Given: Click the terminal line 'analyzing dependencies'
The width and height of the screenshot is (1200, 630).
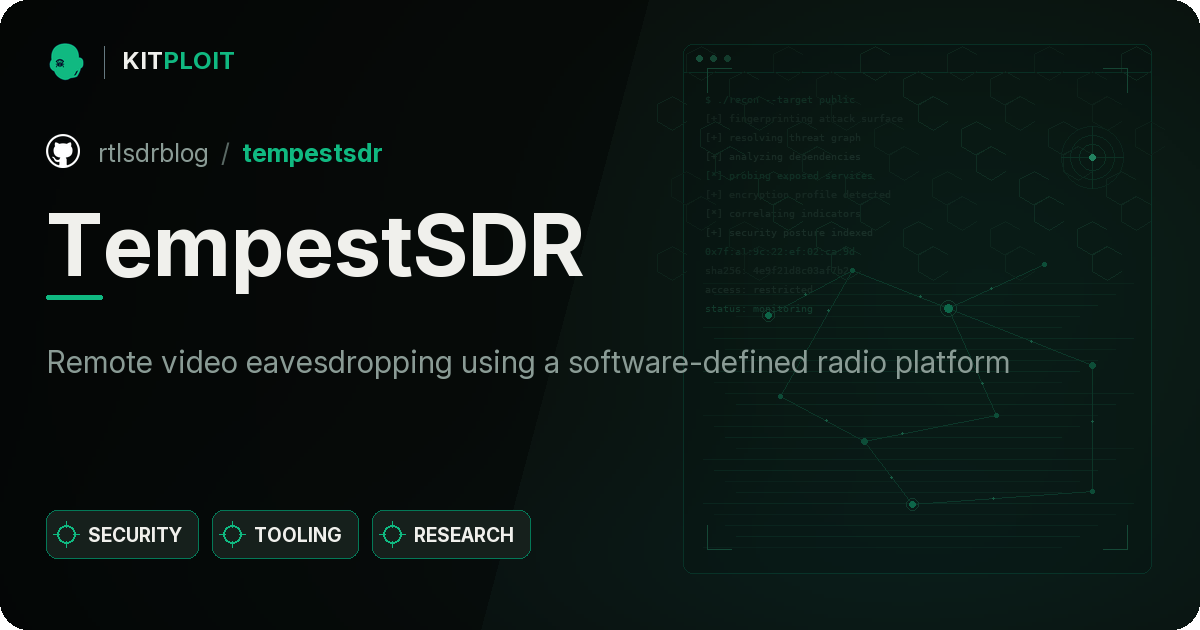Looking at the screenshot, I should (783, 157).
